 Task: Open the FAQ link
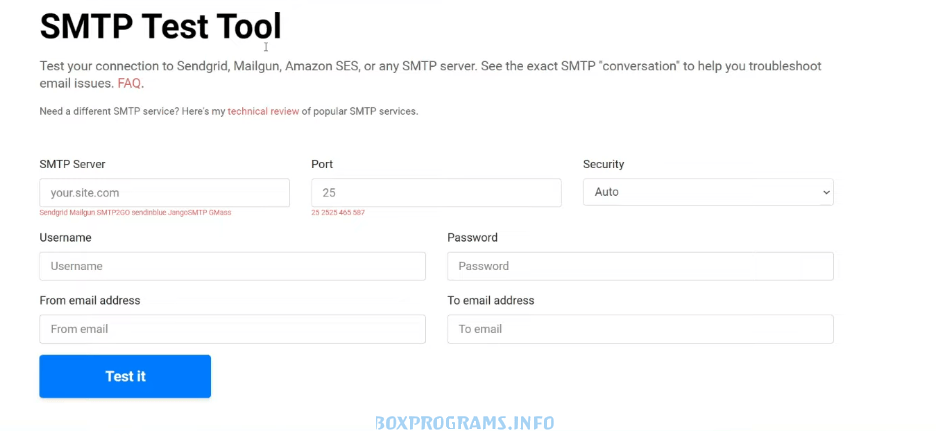pos(129,84)
